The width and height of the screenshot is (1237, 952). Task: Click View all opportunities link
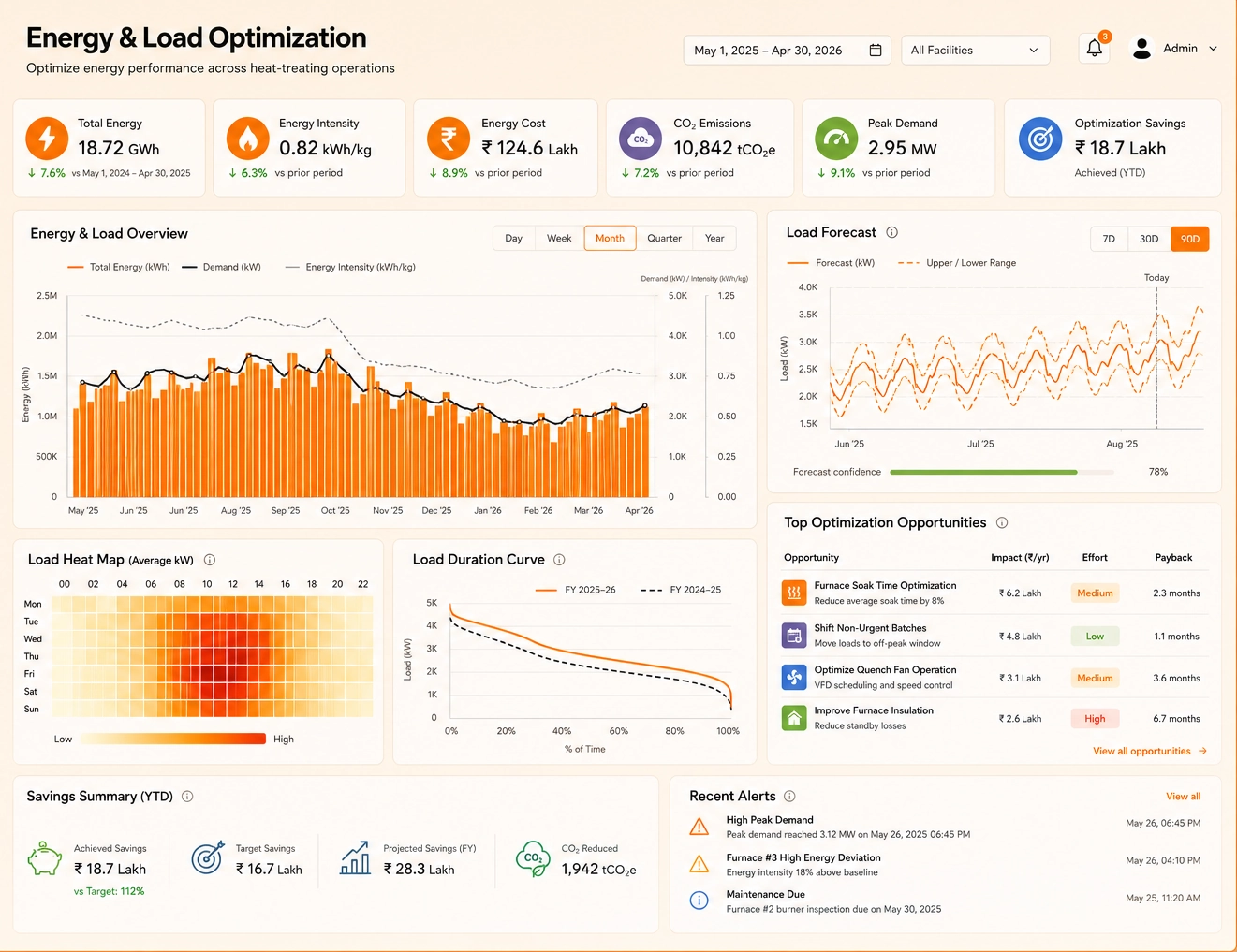[1150, 751]
